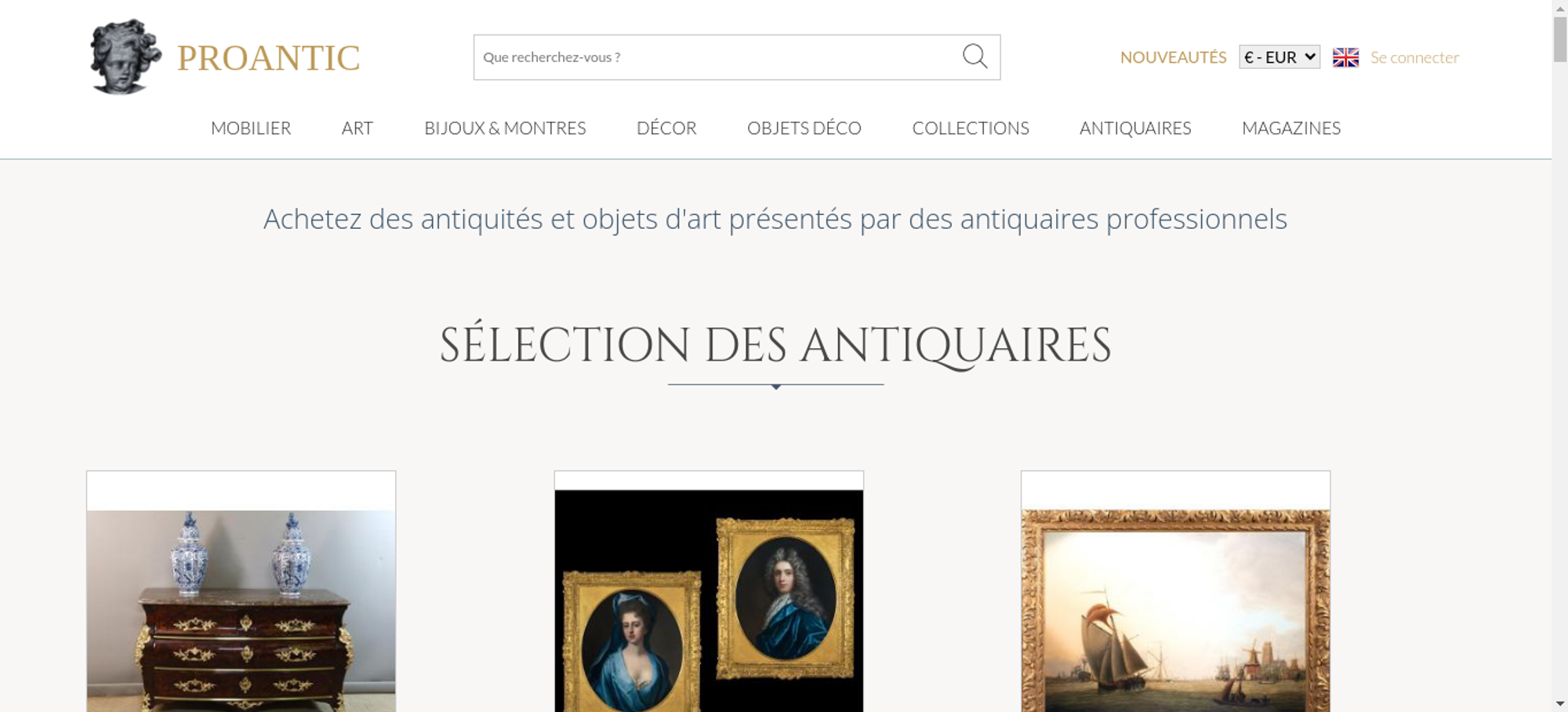Click the magnifying glass search icon
Image resolution: width=1568 pixels, height=712 pixels.
pyautogui.click(x=975, y=56)
